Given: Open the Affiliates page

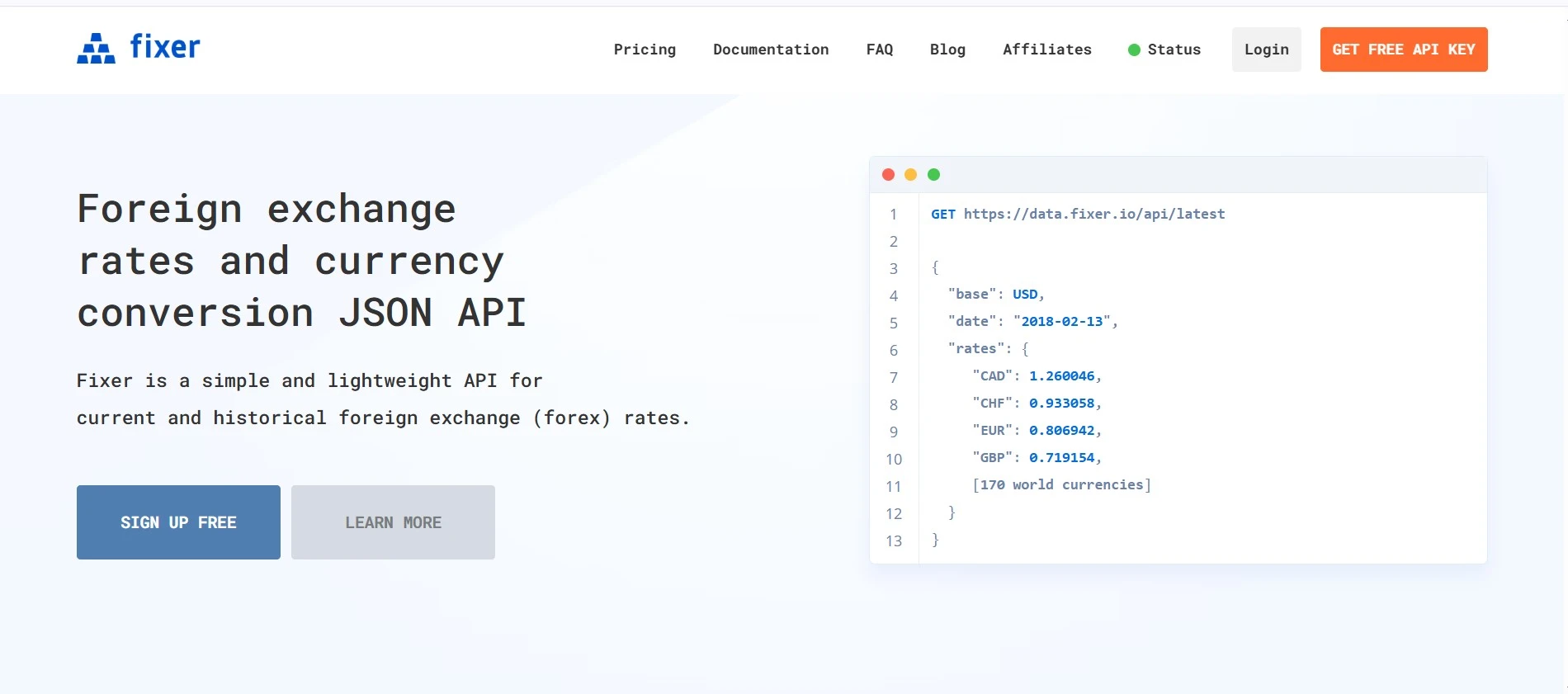Looking at the screenshot, I should click(x=1046, y=50).
